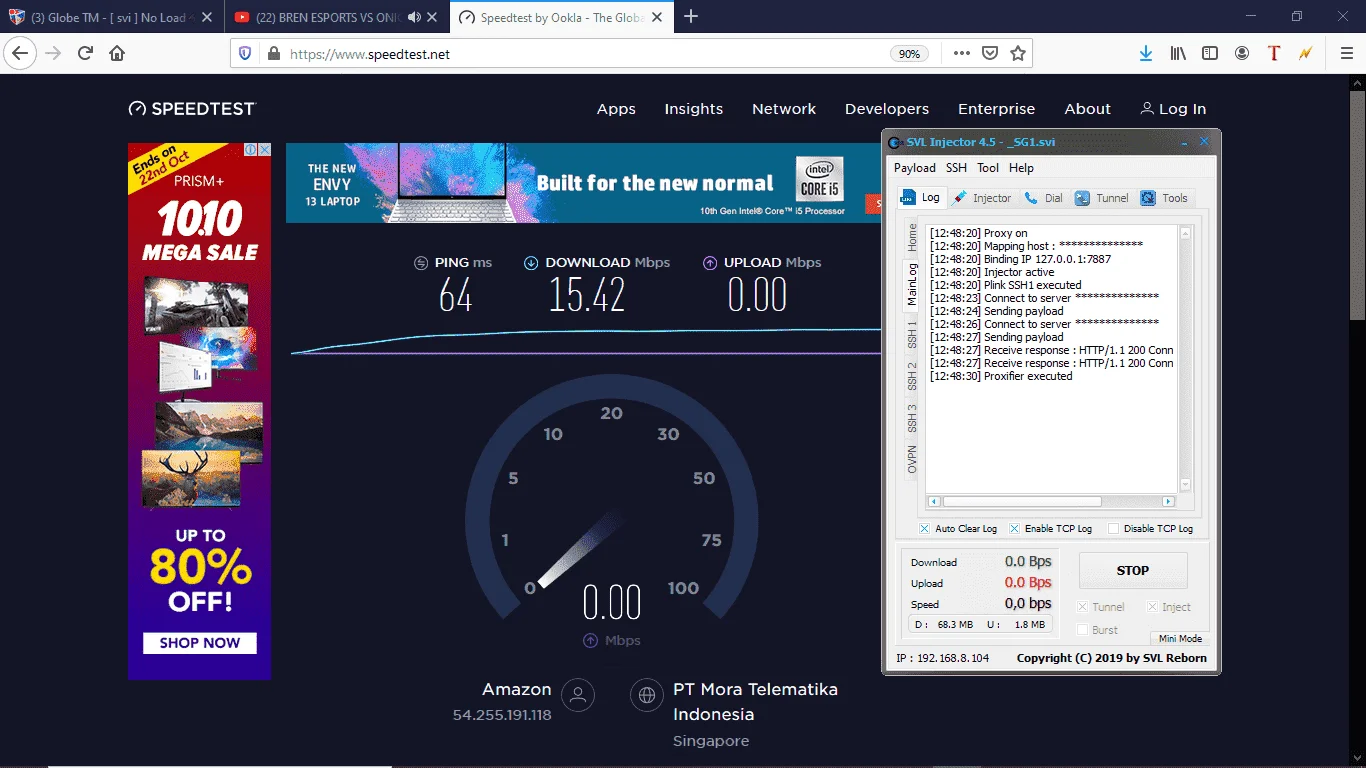Click the Speedtest logo

(192, 108)
